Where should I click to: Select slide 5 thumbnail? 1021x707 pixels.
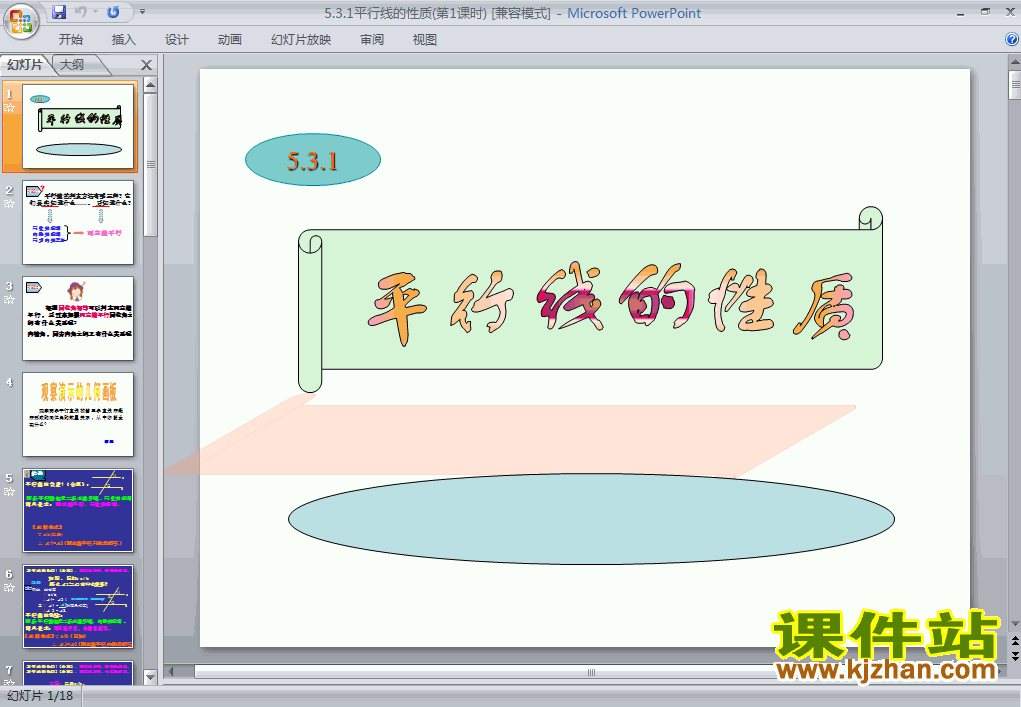point(78,510)
